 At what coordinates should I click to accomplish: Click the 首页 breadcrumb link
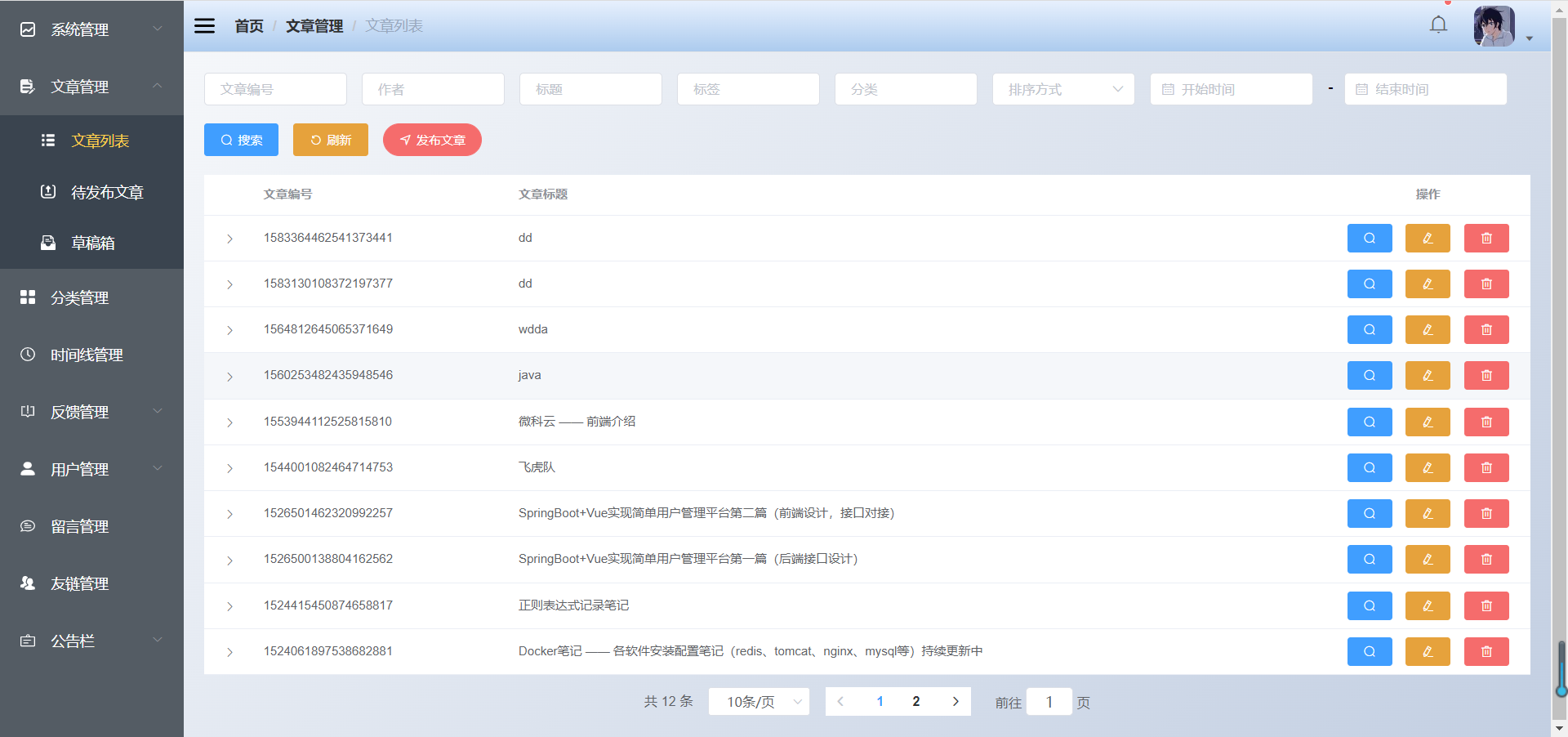click(x=248, y=25)
